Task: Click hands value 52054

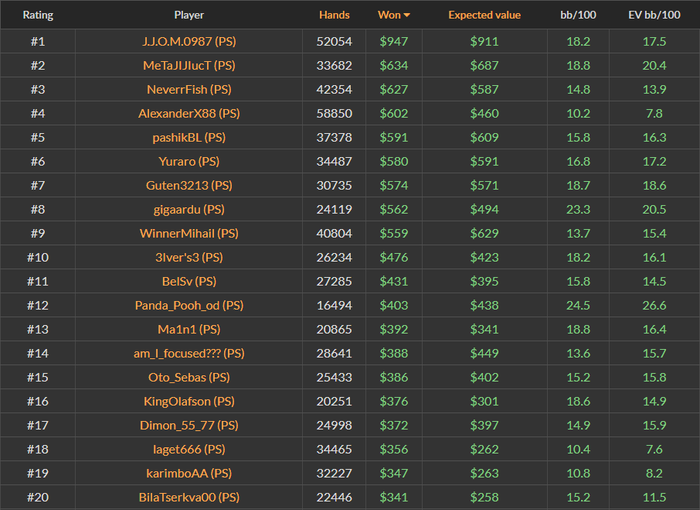Action: tap(334, 42)
